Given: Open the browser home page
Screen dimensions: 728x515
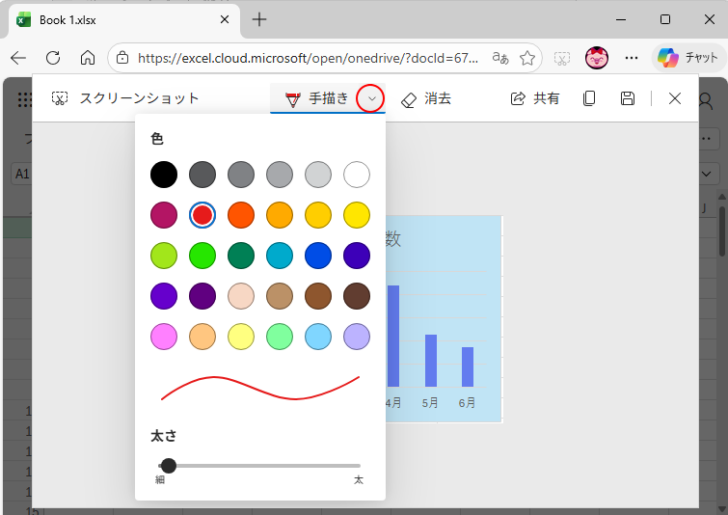Looking at the screenshot, I should tap(88, 58).
